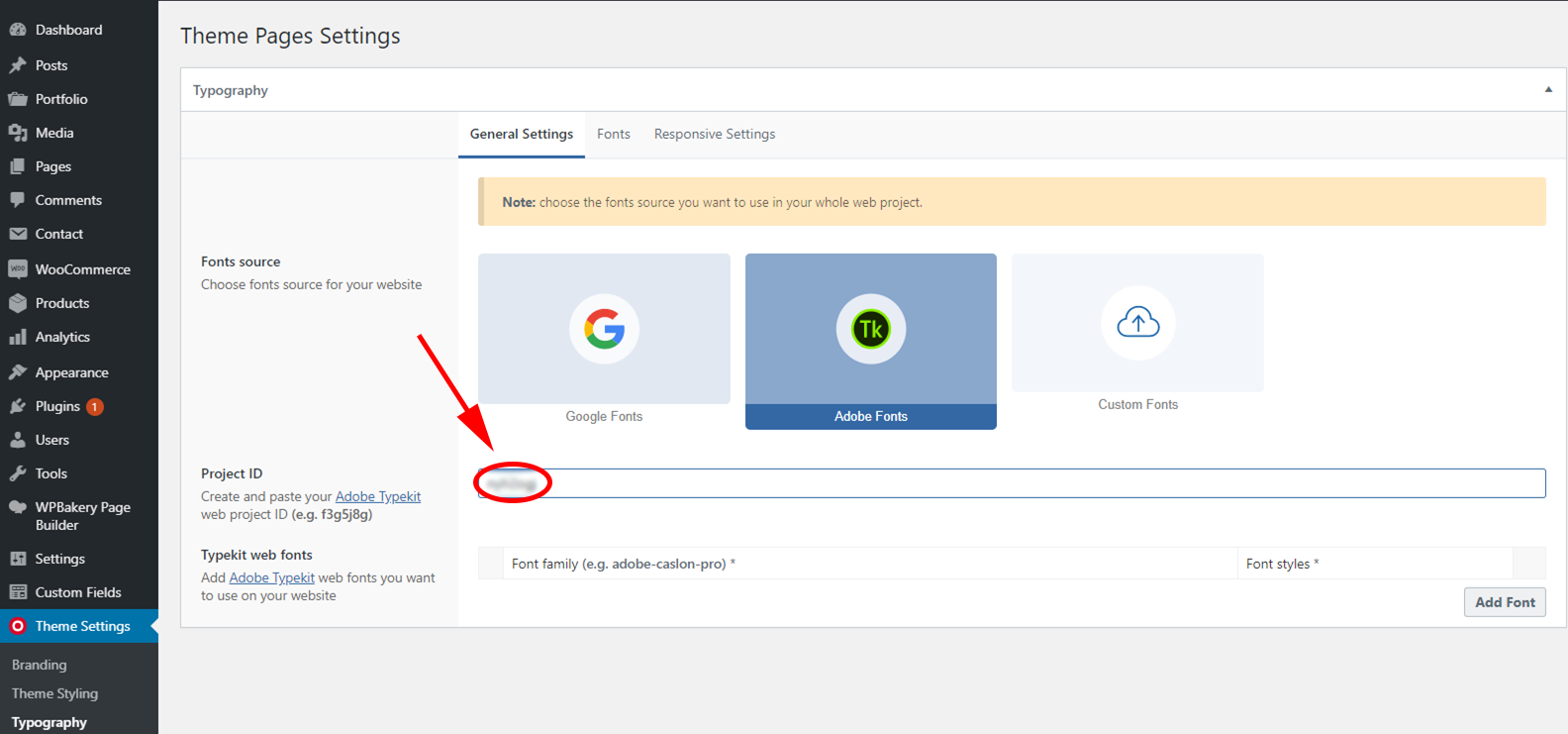Viewport: 1568px width, 734px height.
Task: Open the Media menu item
Action: pos(79,133)
